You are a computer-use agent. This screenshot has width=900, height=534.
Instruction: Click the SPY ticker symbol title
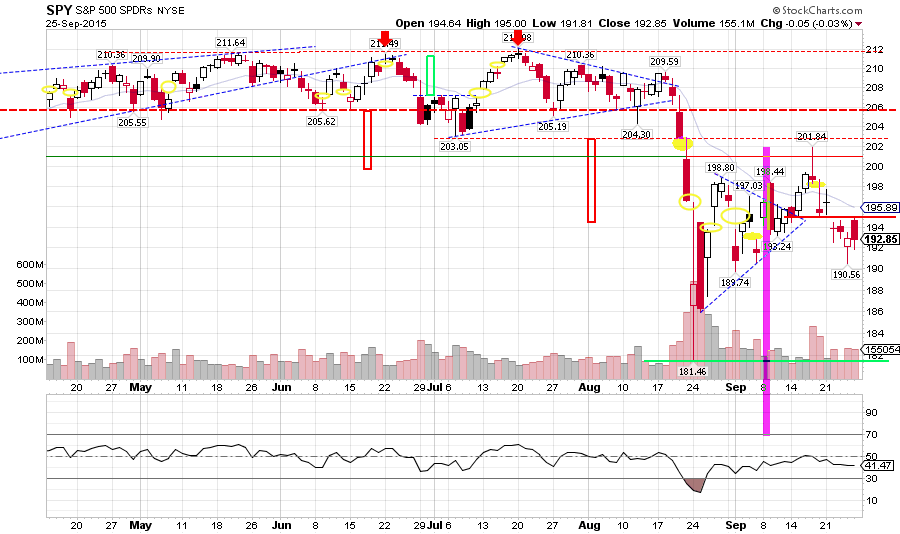[x=59, y=10]
